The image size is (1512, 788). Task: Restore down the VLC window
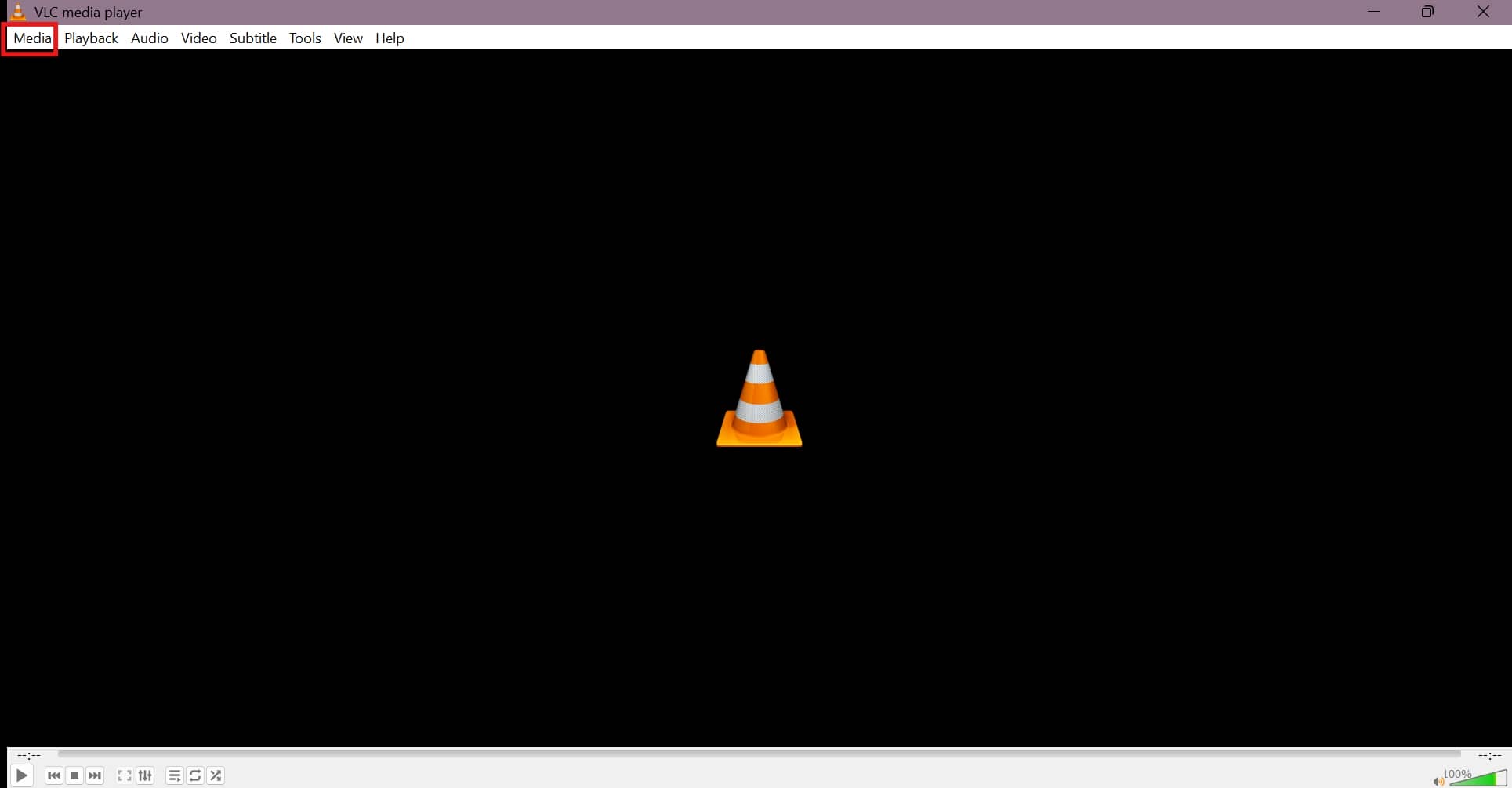click(x=1427, y=12)
